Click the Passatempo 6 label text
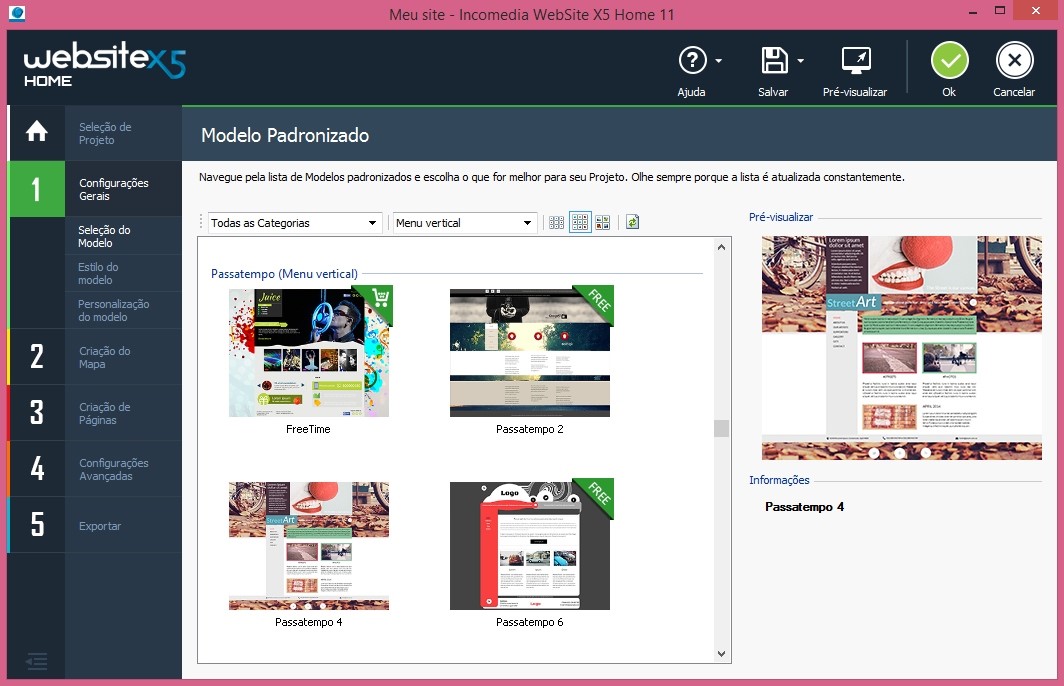Viewport: 1064px width, 686px height. coord(530,622)
